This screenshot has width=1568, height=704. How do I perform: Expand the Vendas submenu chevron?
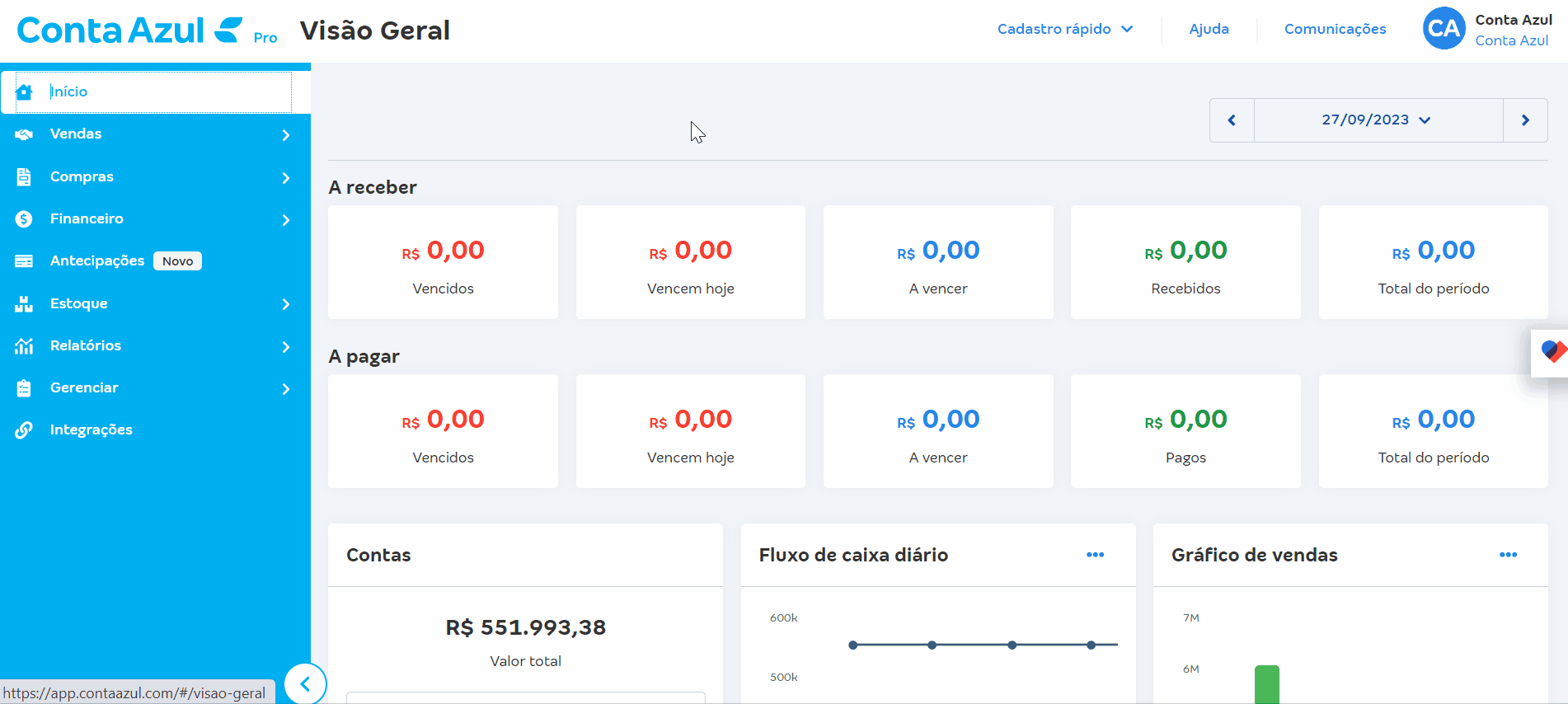click(x=286, y=135)
